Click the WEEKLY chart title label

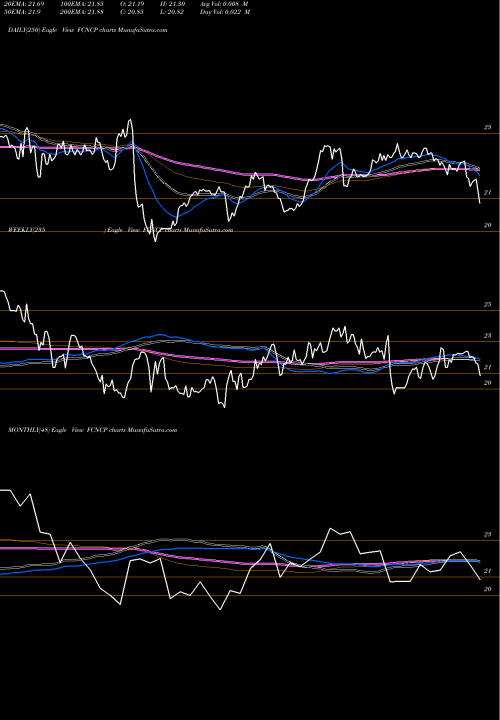point(120,230)
